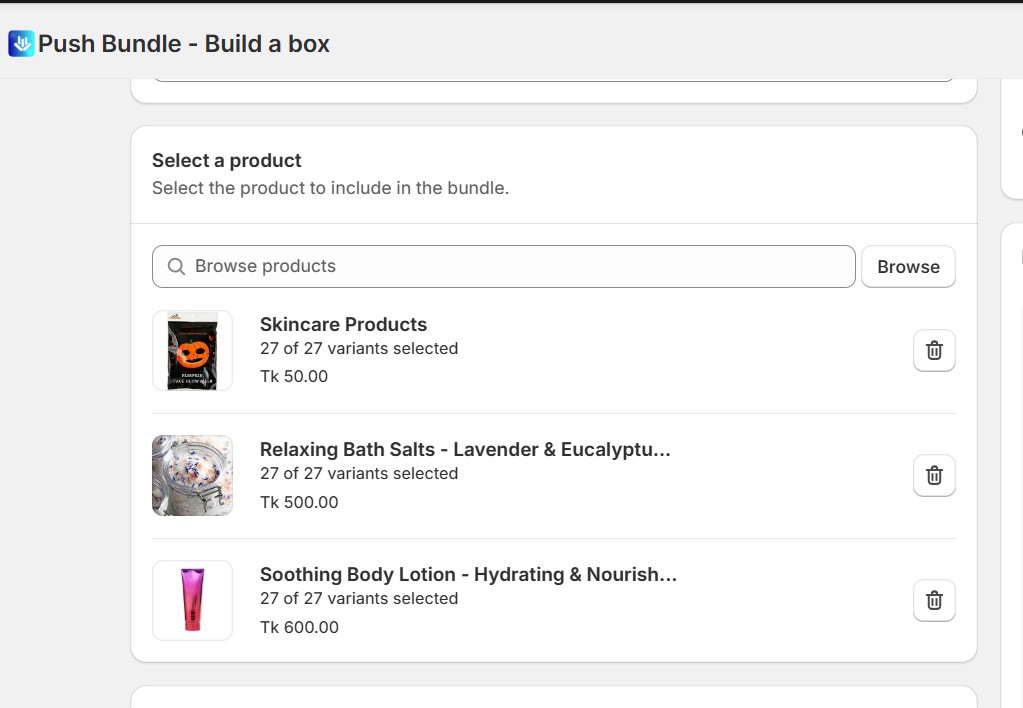
Task: Click the Select a product section heading
Action: [x=226, y=160]
